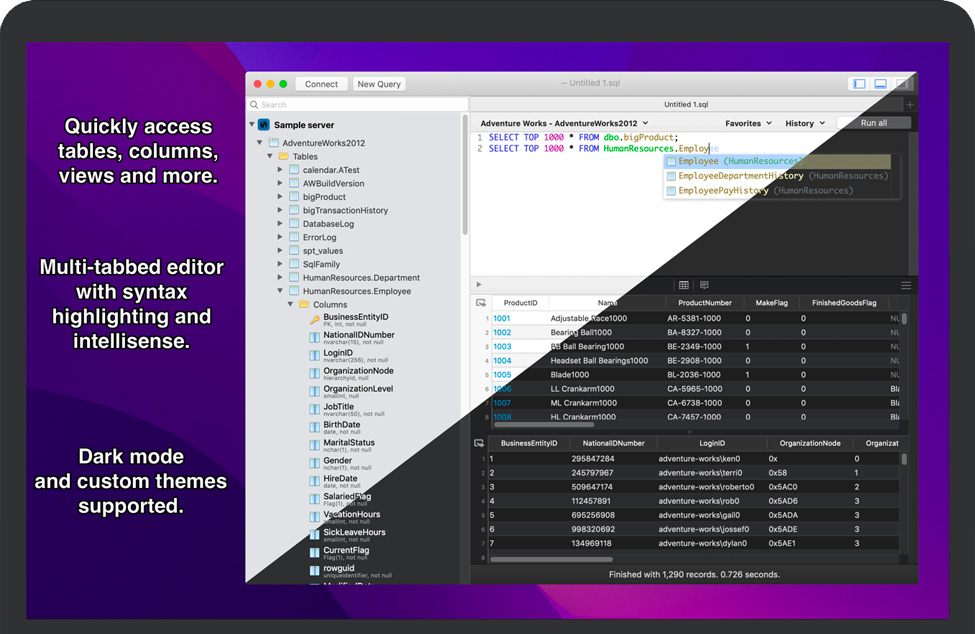Click the rowguid column icon

coord(315,571)
